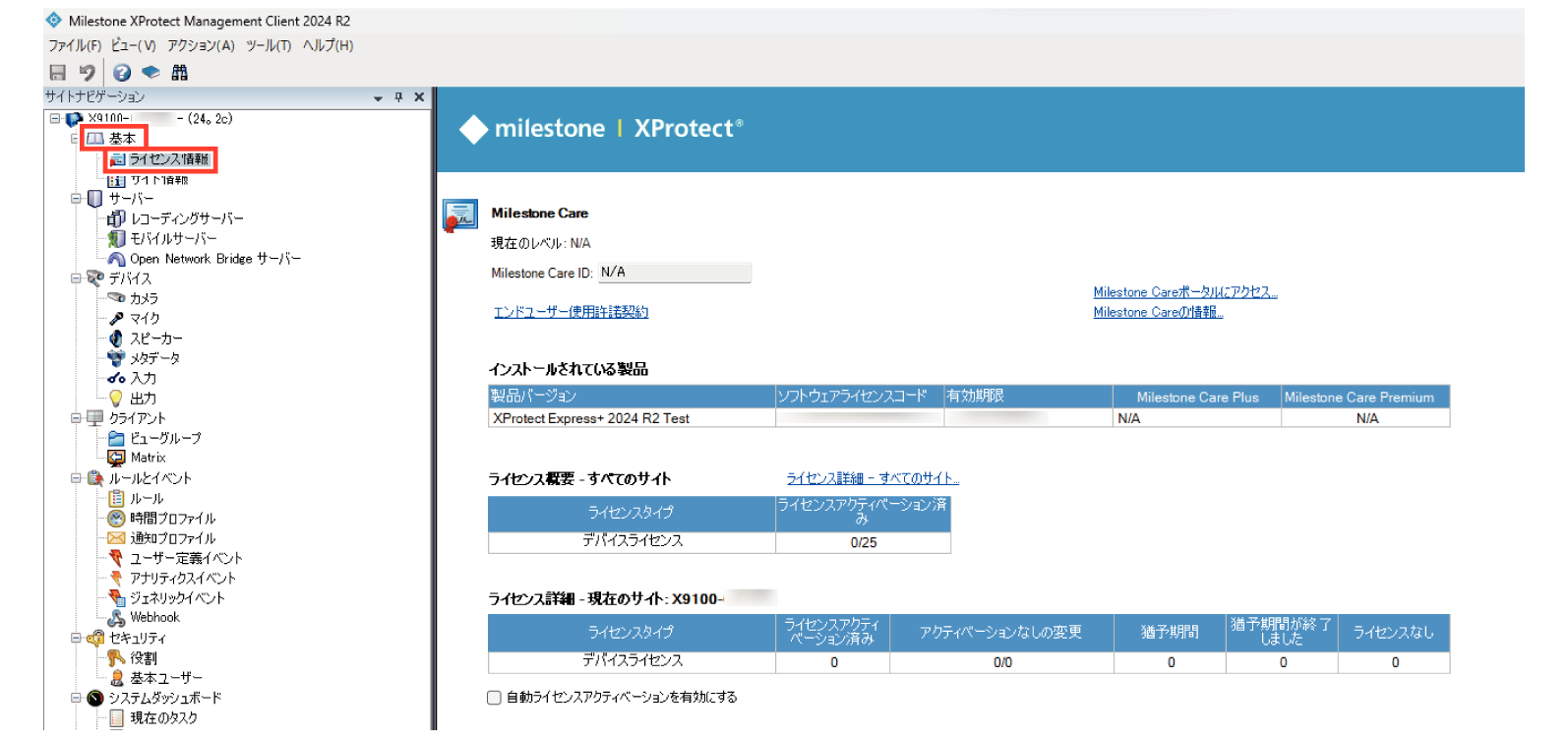1568x741 pixels.
Task: Select the Matrix icon
Action: [116, 458]
